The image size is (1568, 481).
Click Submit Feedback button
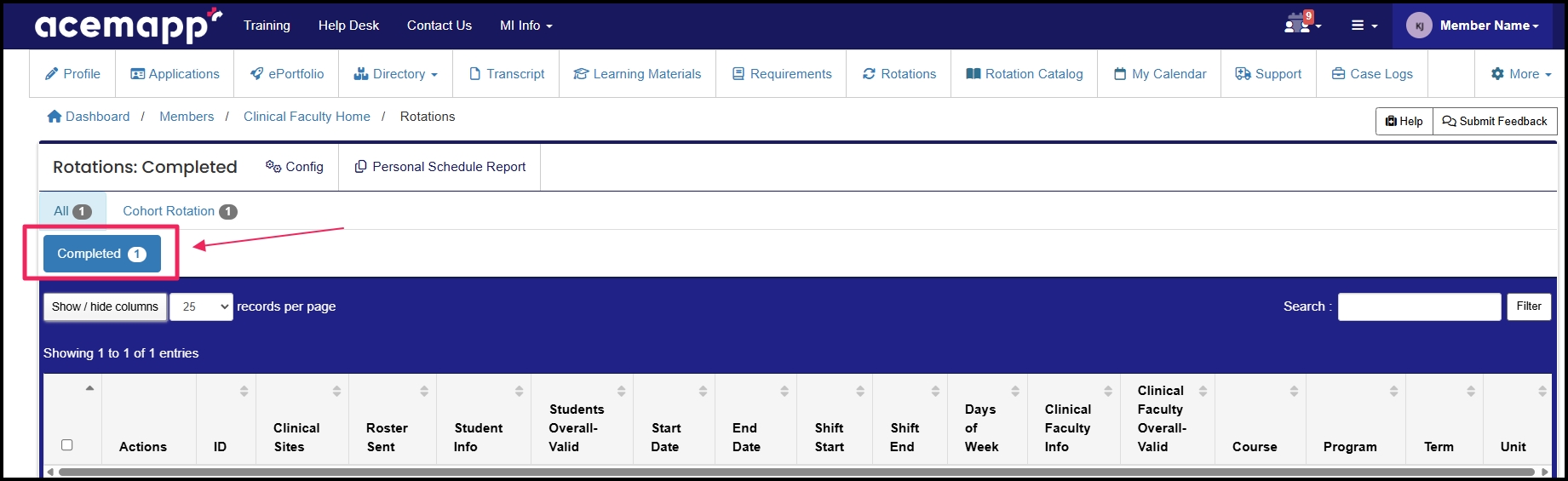(1495, 121)
